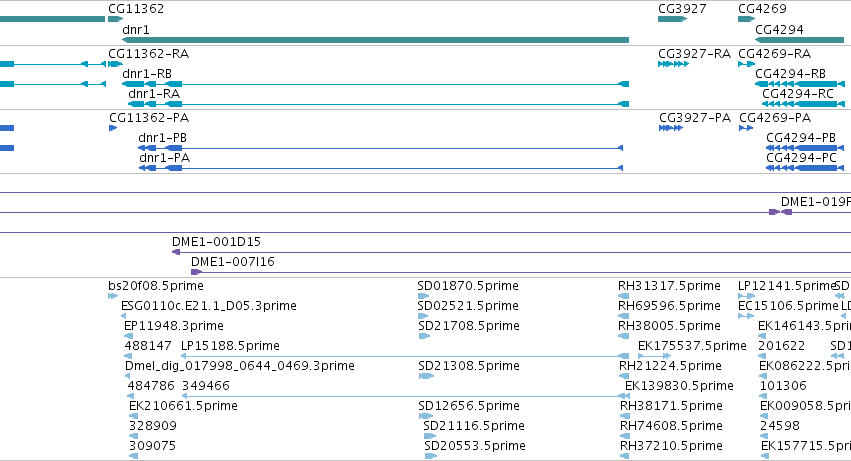Select the DME1-007I16 clone marker
This screenshot has width=851, height=461.
click(196, 272)
